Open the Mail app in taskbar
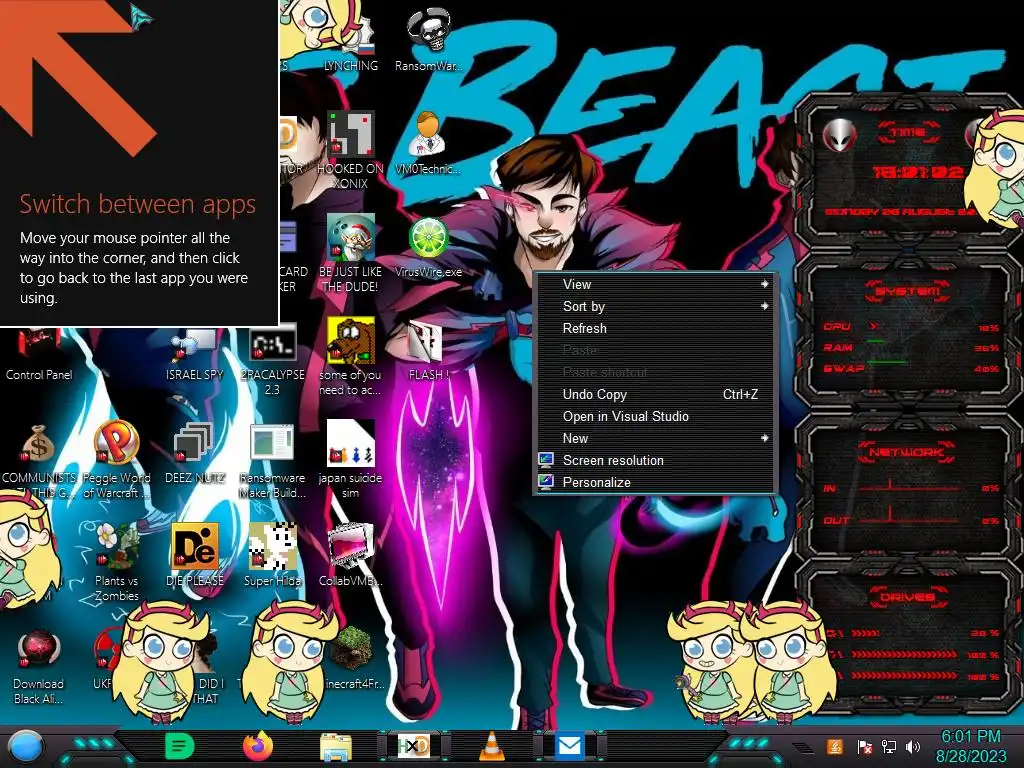Image resolution: width=1024 pixels, height=768 pixels. tap(570, 746)
